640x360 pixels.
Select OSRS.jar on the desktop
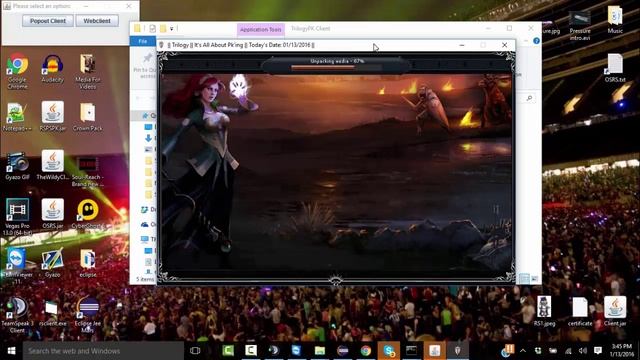pyautogui.click(x=53, y=214)
